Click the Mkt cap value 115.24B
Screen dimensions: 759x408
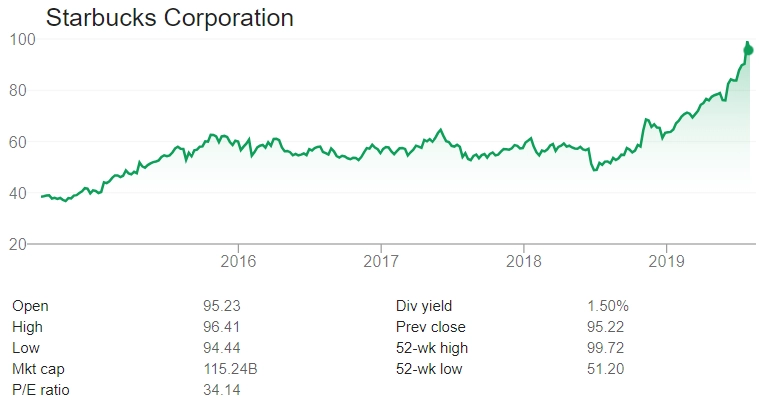click(230, 369)
